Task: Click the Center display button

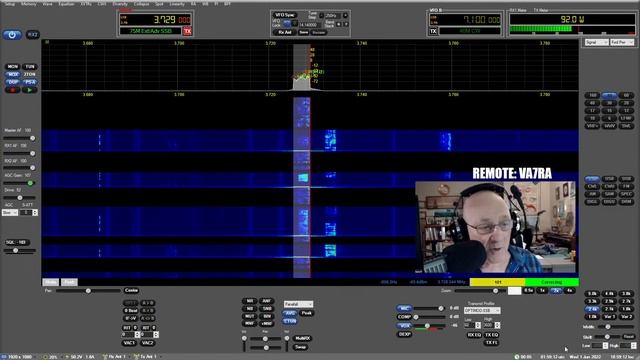Action: (x=131, y=291)
